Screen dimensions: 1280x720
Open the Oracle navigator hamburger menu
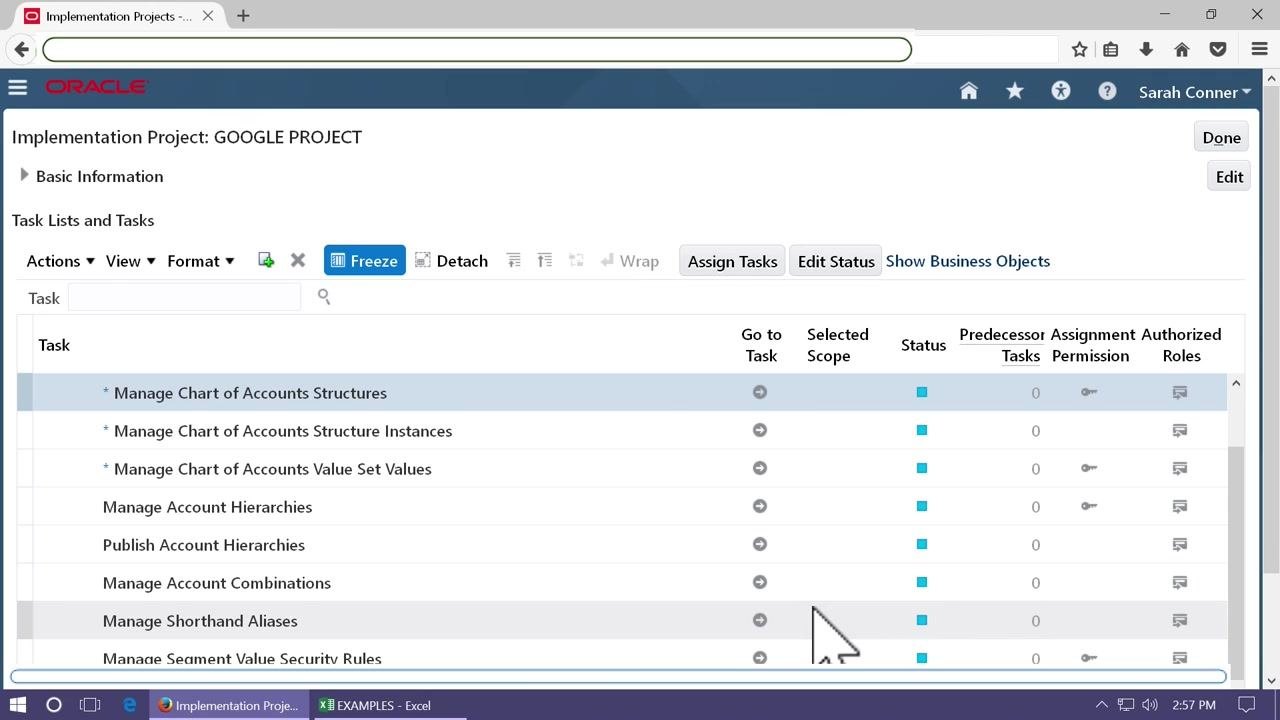click(17, 88)
